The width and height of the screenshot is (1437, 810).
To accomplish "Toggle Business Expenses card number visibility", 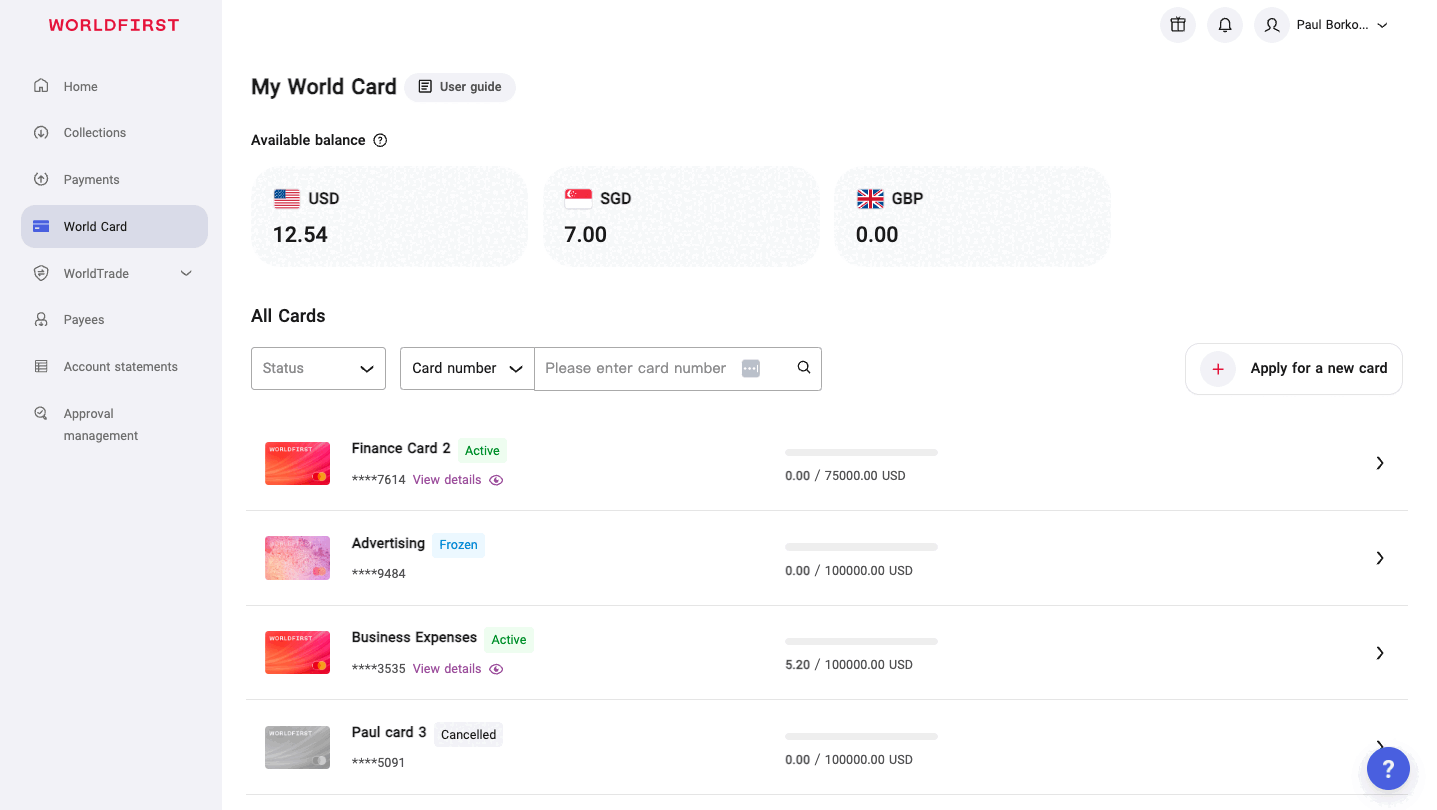I will pos(496,669).
